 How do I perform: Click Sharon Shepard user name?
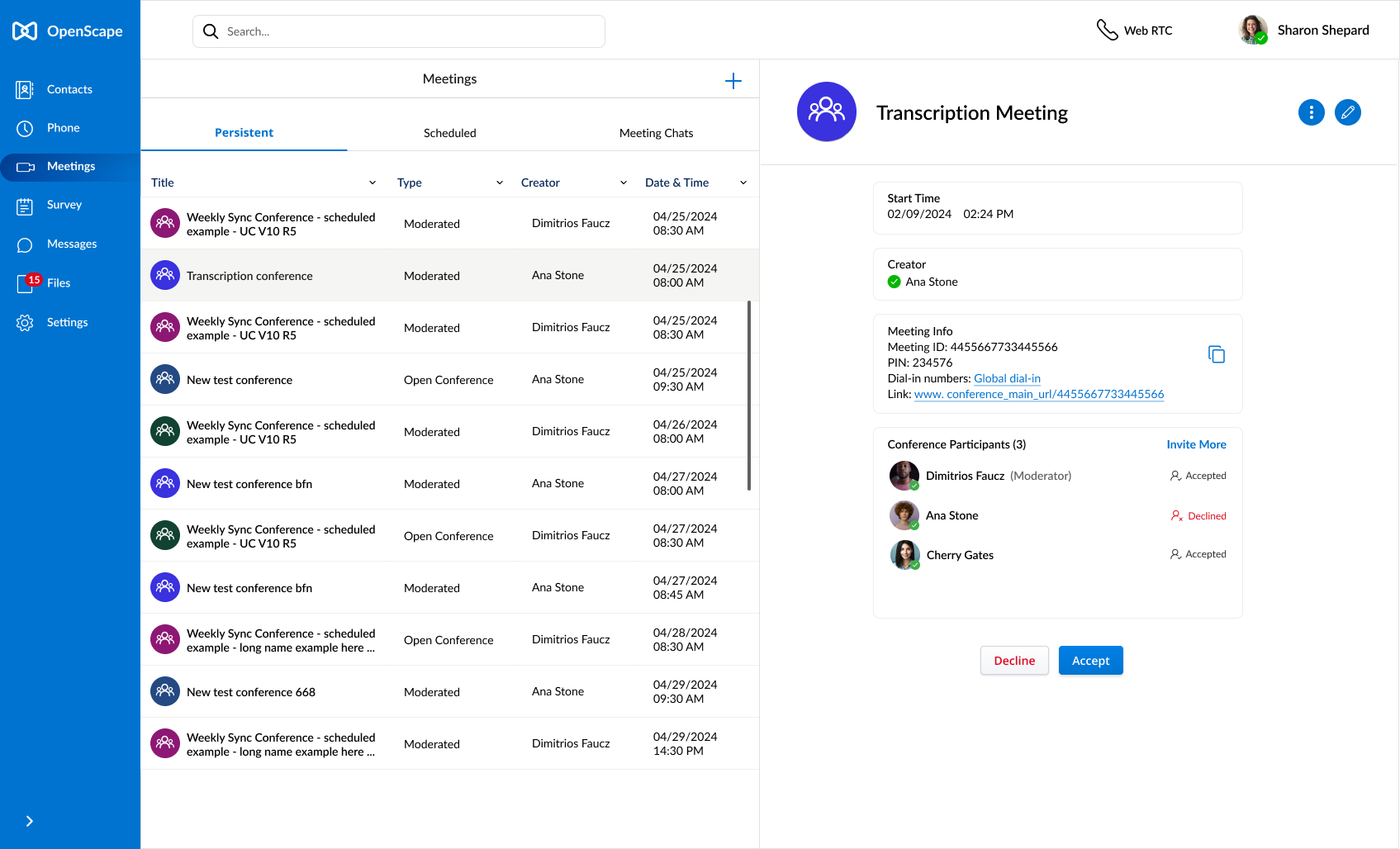pyautogui.click(x=1323, y=30)
